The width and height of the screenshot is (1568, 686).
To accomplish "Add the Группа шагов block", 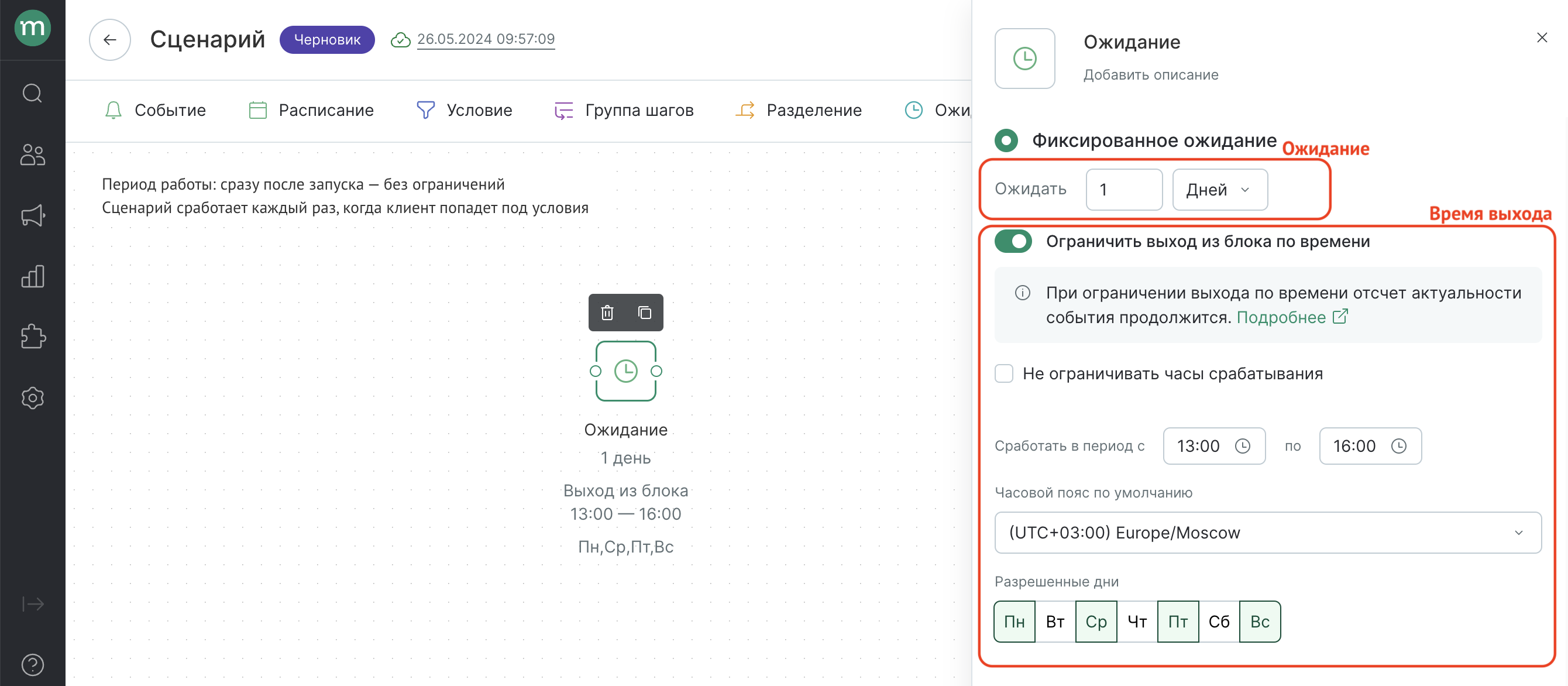I will pyautogui.click(x=624, y=110).
